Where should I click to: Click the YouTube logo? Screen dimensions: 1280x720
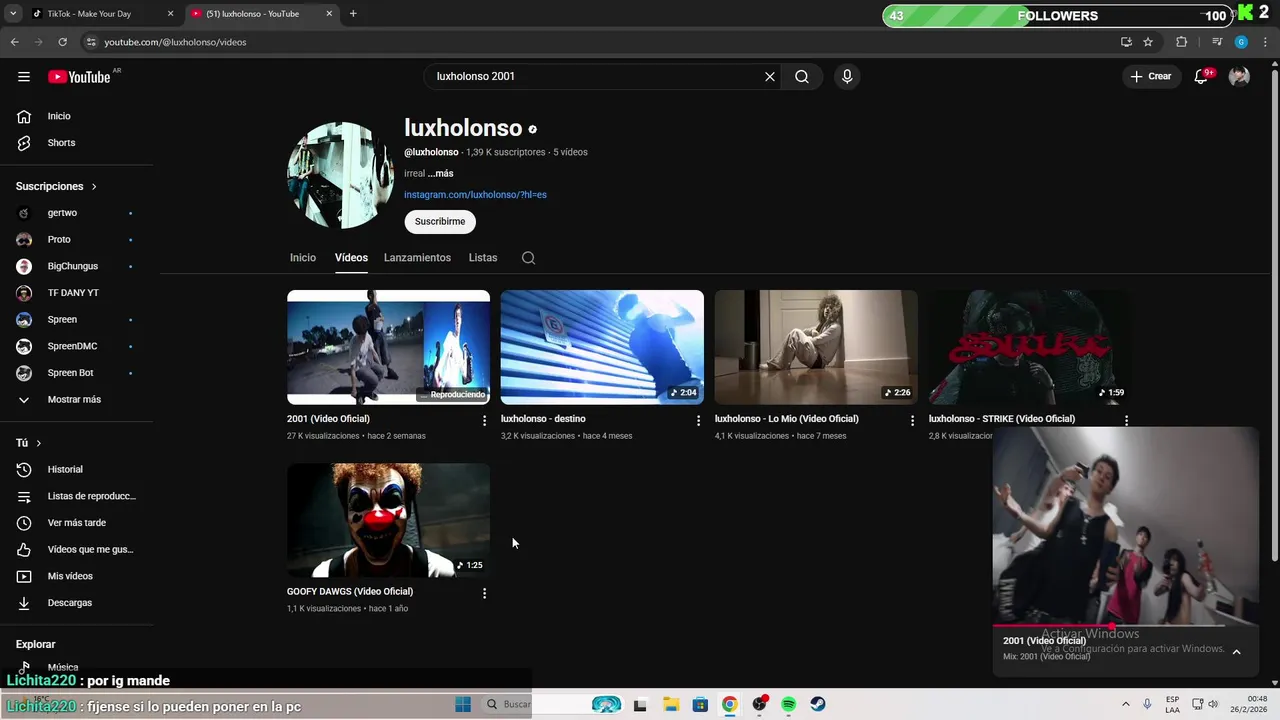pyautogui.click(x=79, y=77)
